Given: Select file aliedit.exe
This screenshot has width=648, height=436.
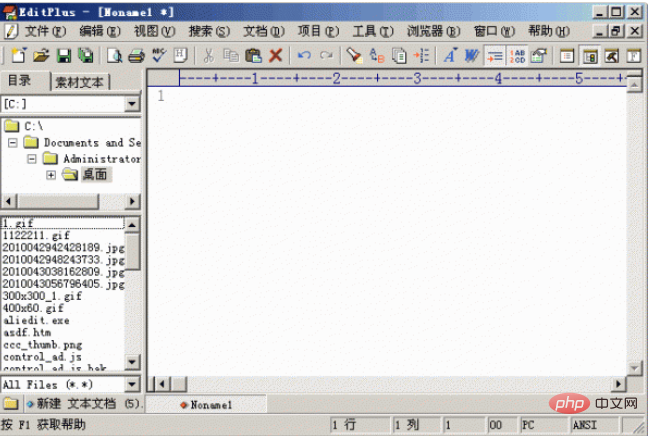Looking at the screenshot, I should point(36,320).
